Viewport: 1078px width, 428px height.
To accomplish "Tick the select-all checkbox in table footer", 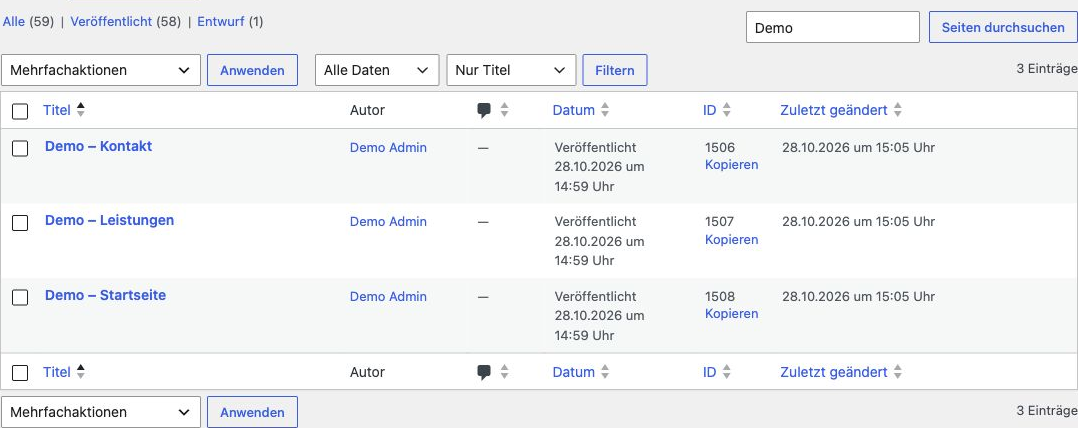I will (x=20, y=373).
